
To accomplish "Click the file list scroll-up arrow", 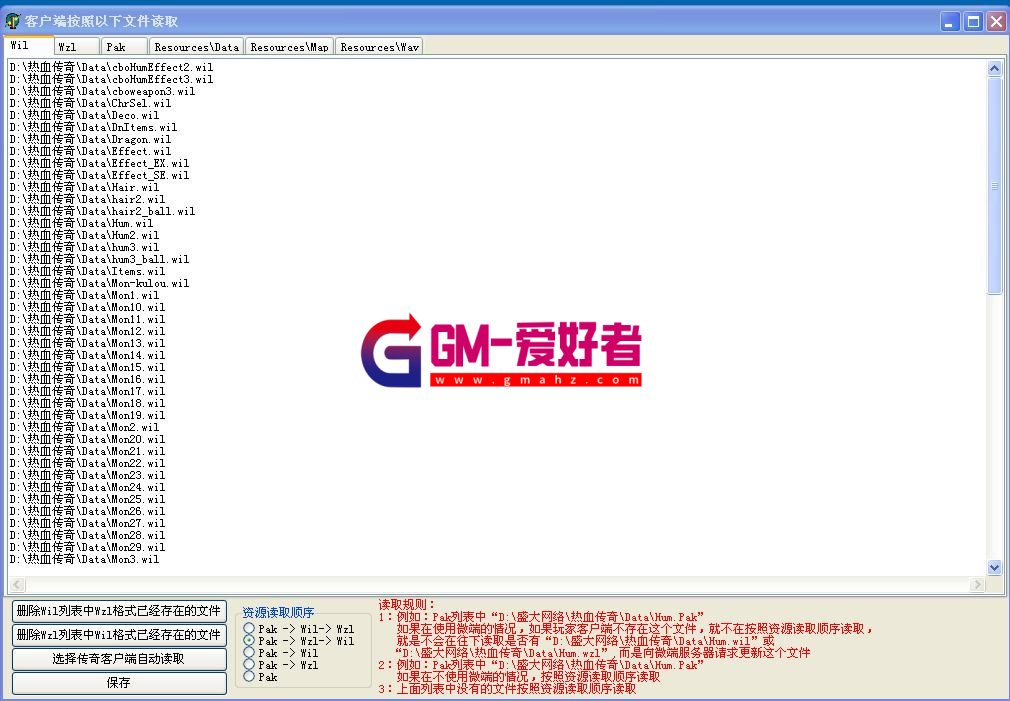I will pos(994,68).
